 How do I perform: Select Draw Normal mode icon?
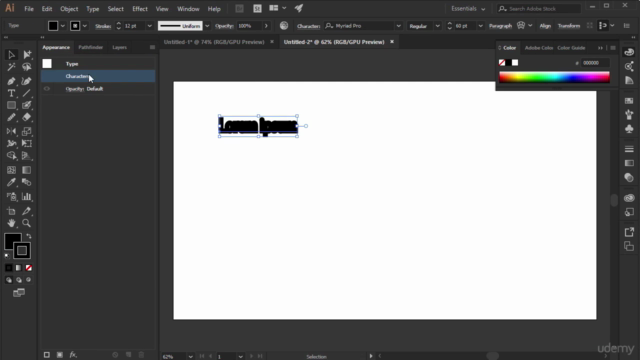9,280
